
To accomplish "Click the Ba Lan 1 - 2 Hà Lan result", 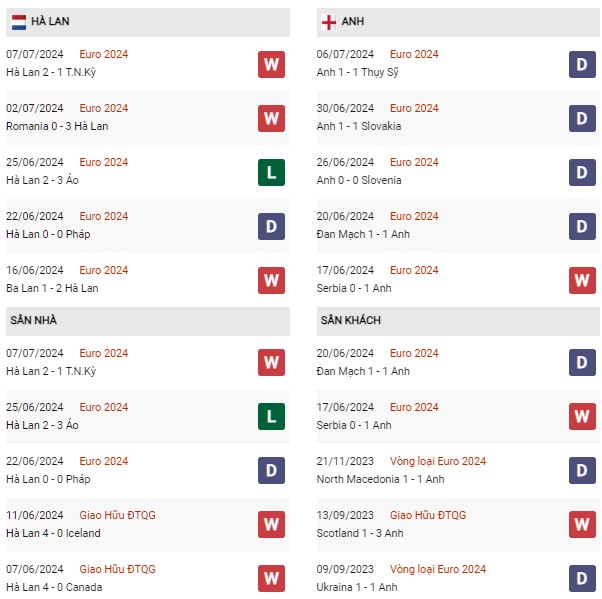I will click(x=52, y=288).
